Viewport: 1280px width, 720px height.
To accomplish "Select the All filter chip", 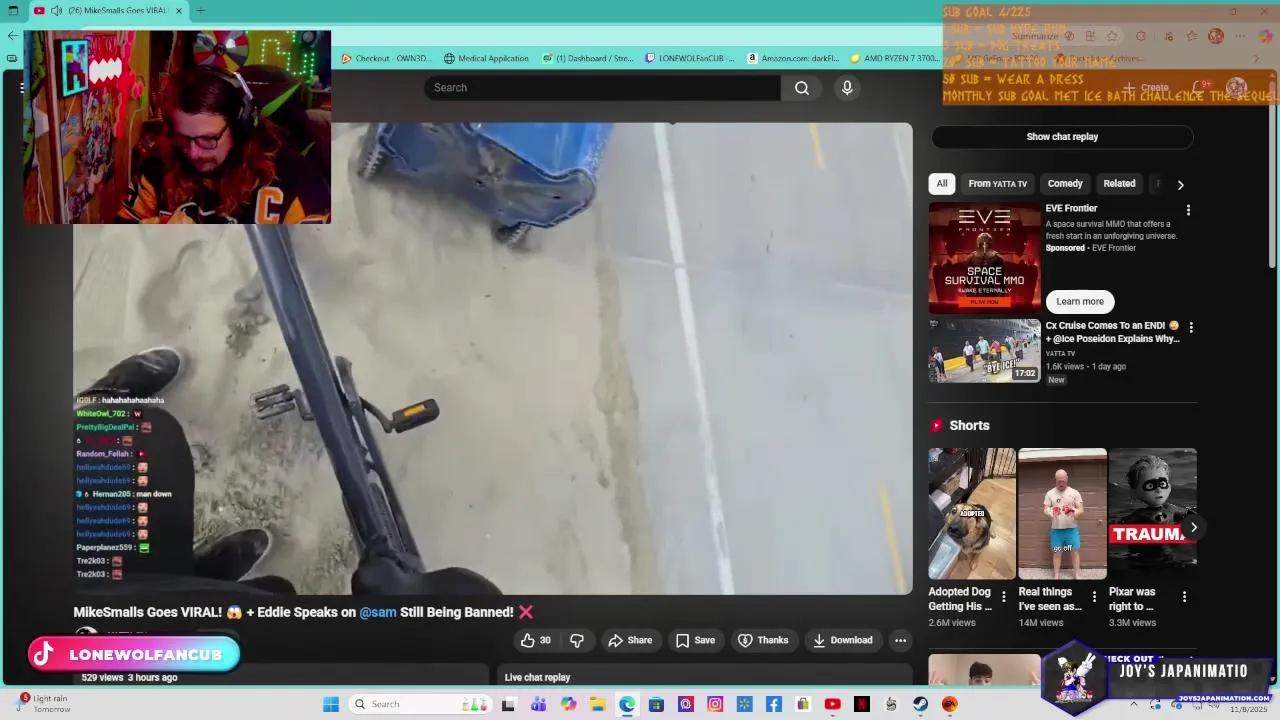I will pos(941,184).
